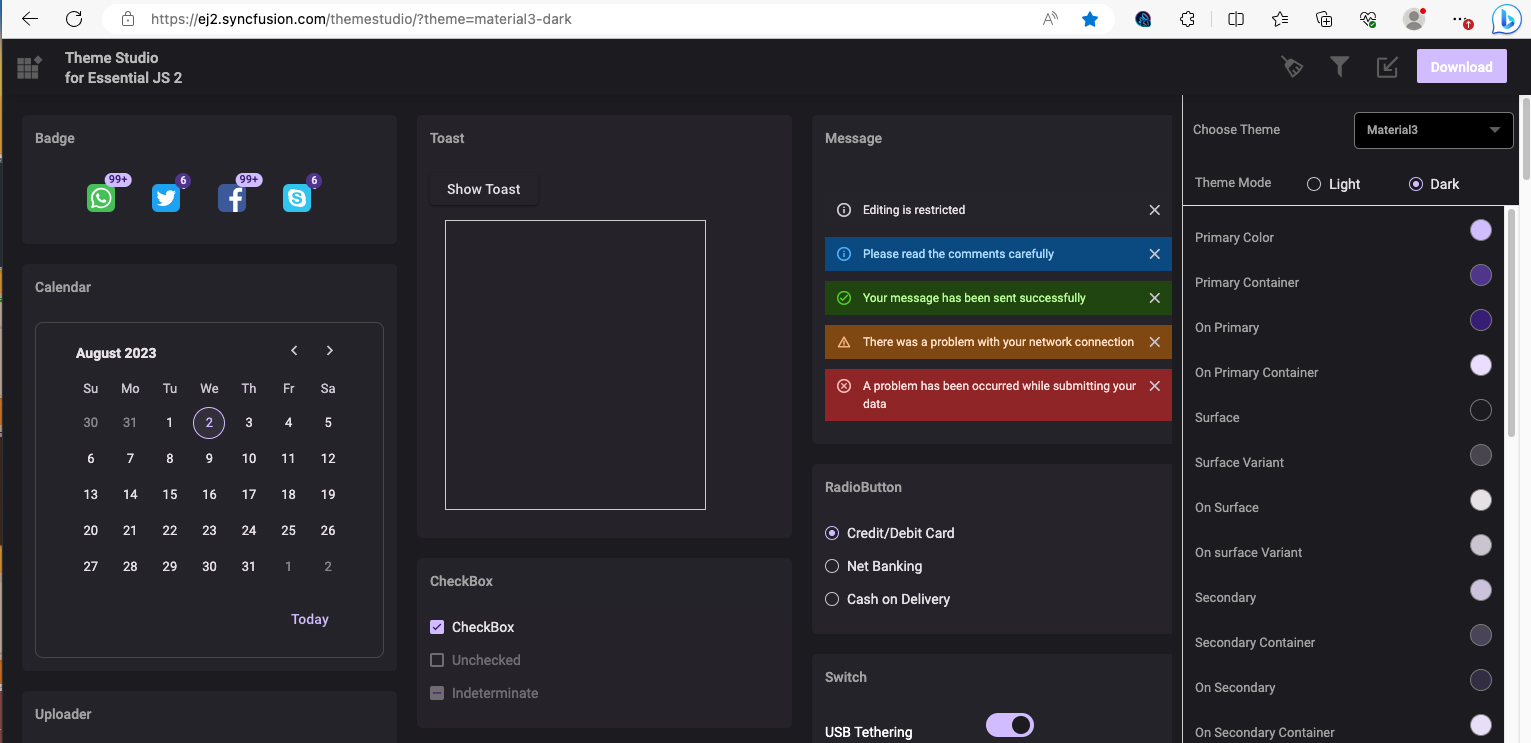Uncheck the checked CheckBox option
The image size is (1531, 743).
coord(437,627)
